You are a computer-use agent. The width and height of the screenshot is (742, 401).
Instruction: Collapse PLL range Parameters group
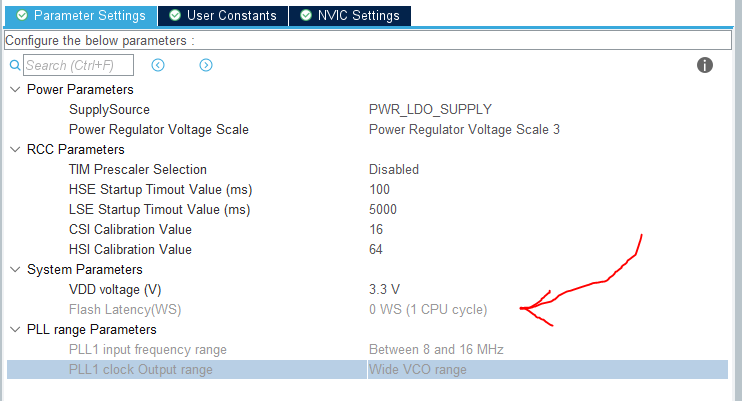coord(14,329)
